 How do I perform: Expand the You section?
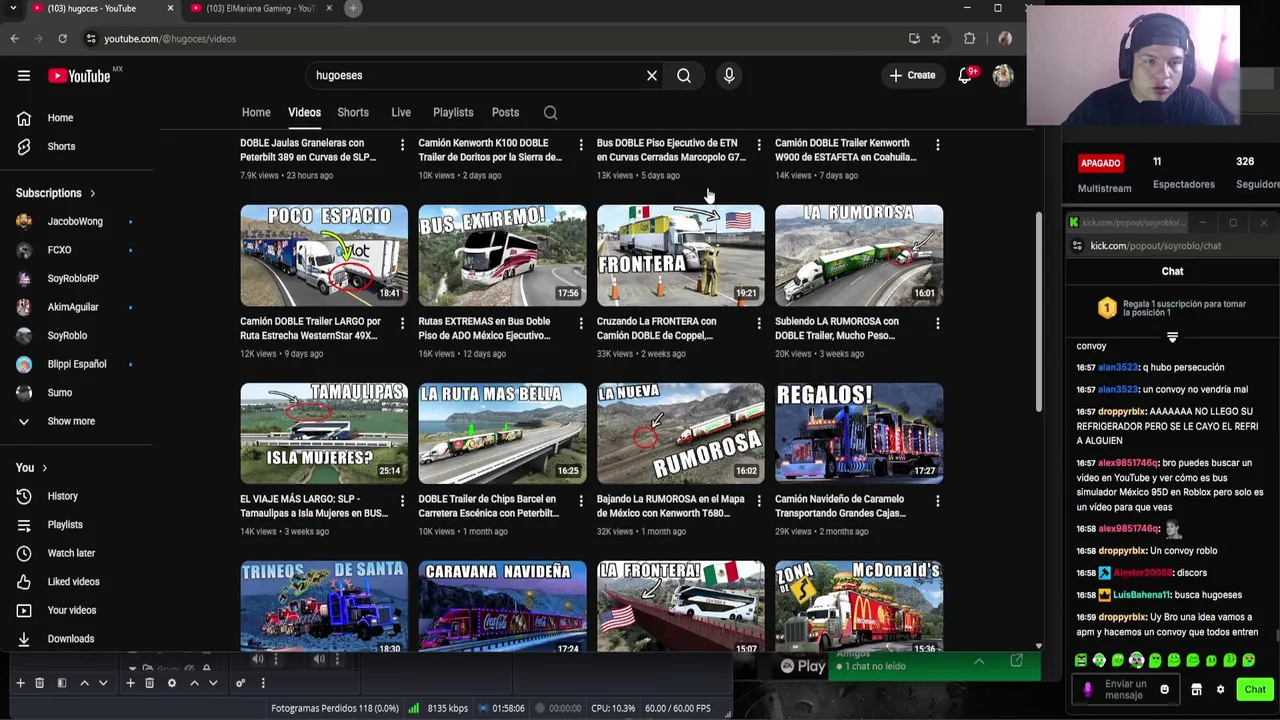point(32,467)
